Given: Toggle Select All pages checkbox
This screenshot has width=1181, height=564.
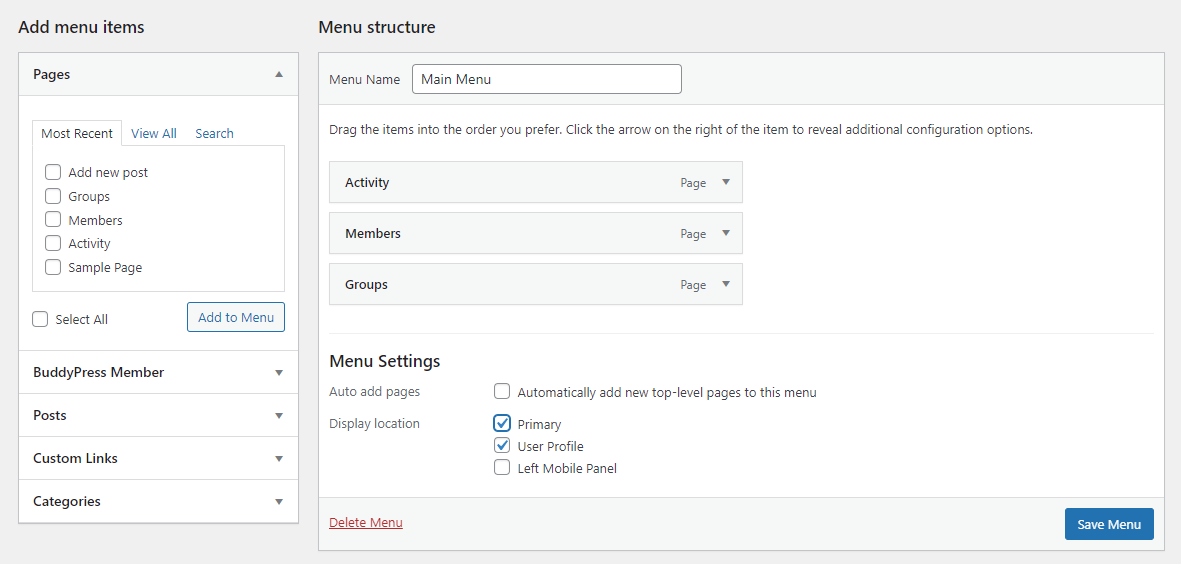Looking at the screenshot, I should (x=40, y=319).
